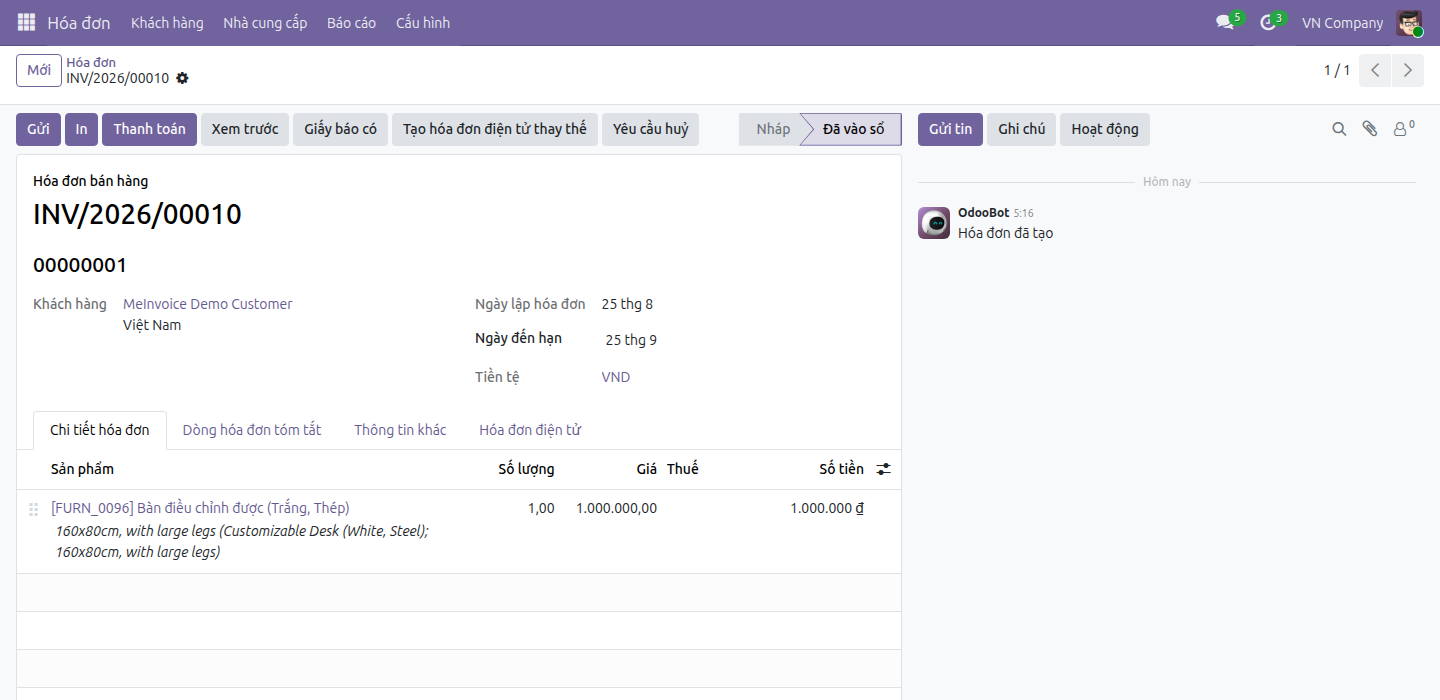
Task: Open the VND currency link
Action: click(x=616, y=377)
